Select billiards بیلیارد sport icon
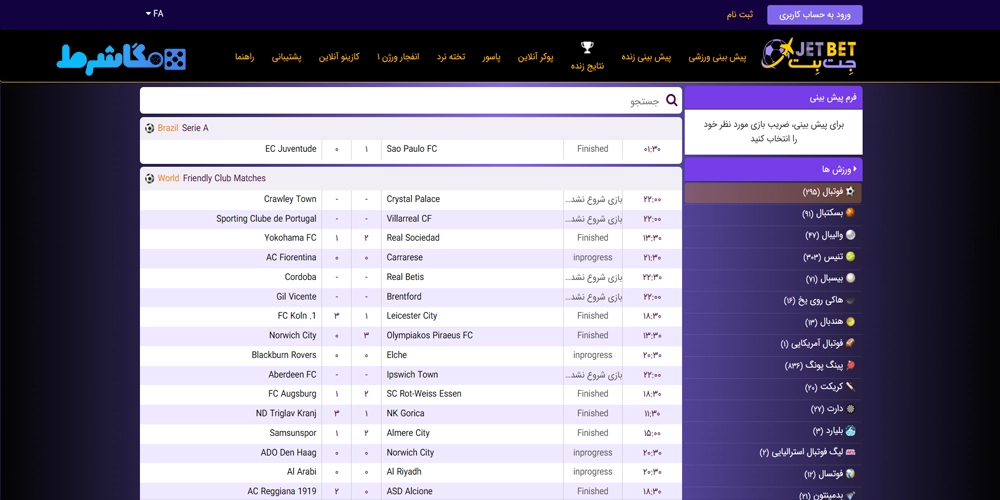The image size is (1000, 500). 849,431
